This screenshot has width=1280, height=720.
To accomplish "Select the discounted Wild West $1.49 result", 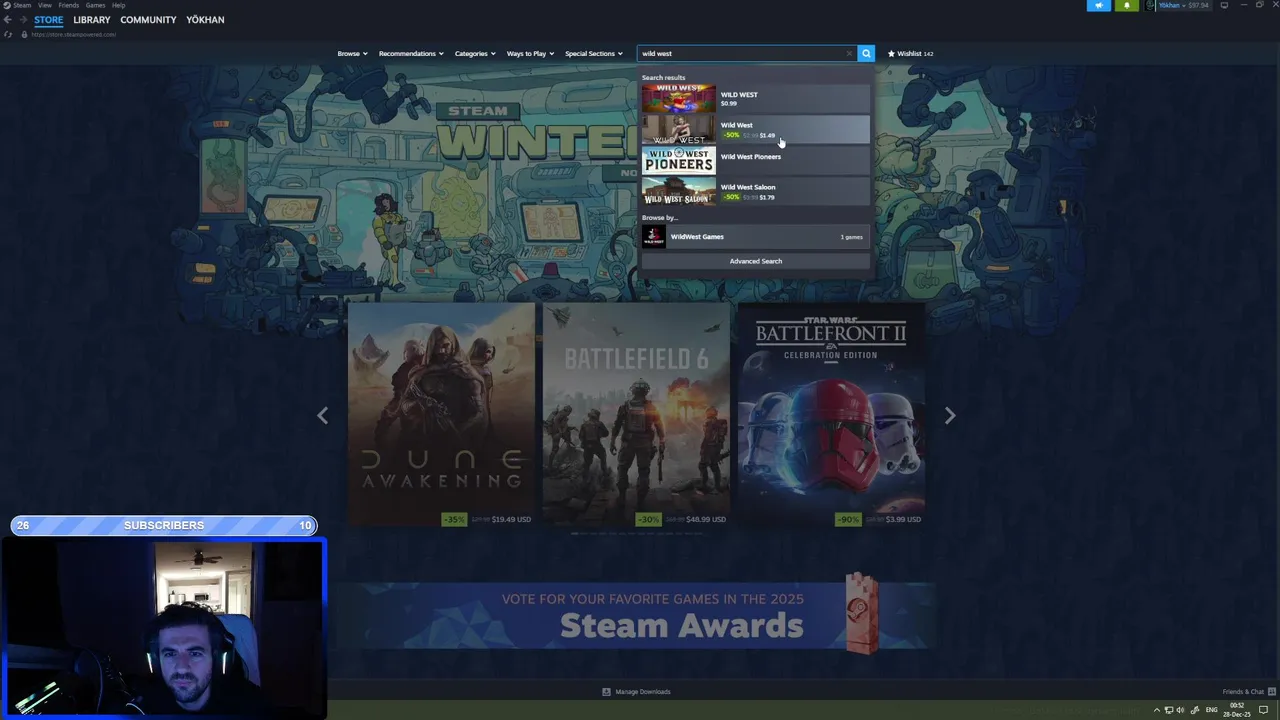I will tap(755, 129).
